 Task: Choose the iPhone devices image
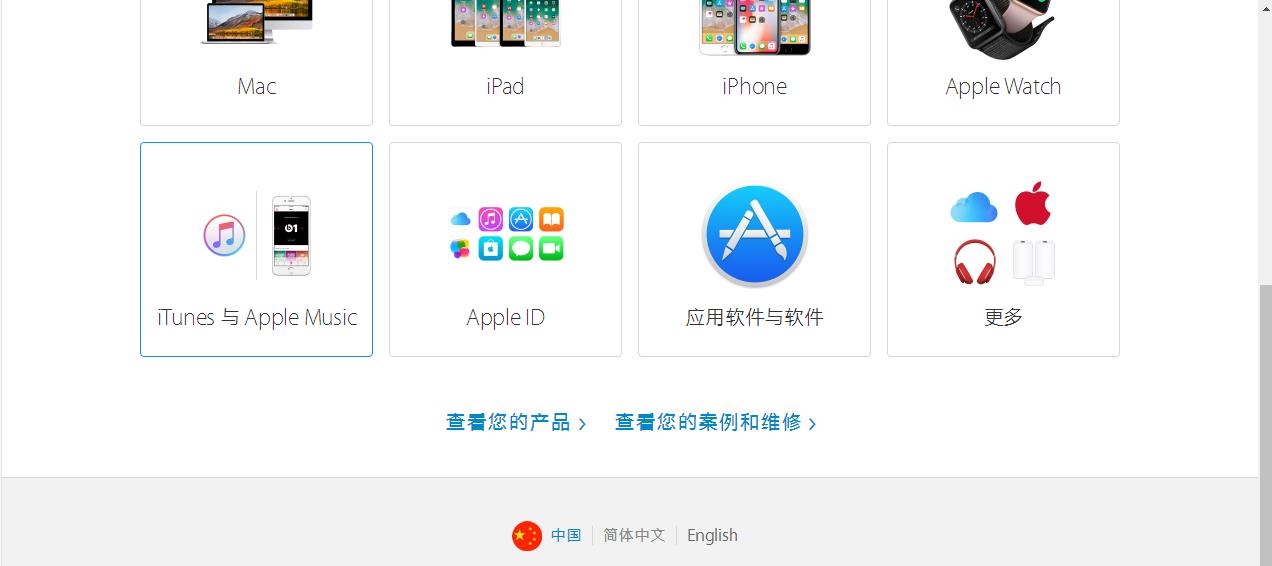click(x=754, y=27)
